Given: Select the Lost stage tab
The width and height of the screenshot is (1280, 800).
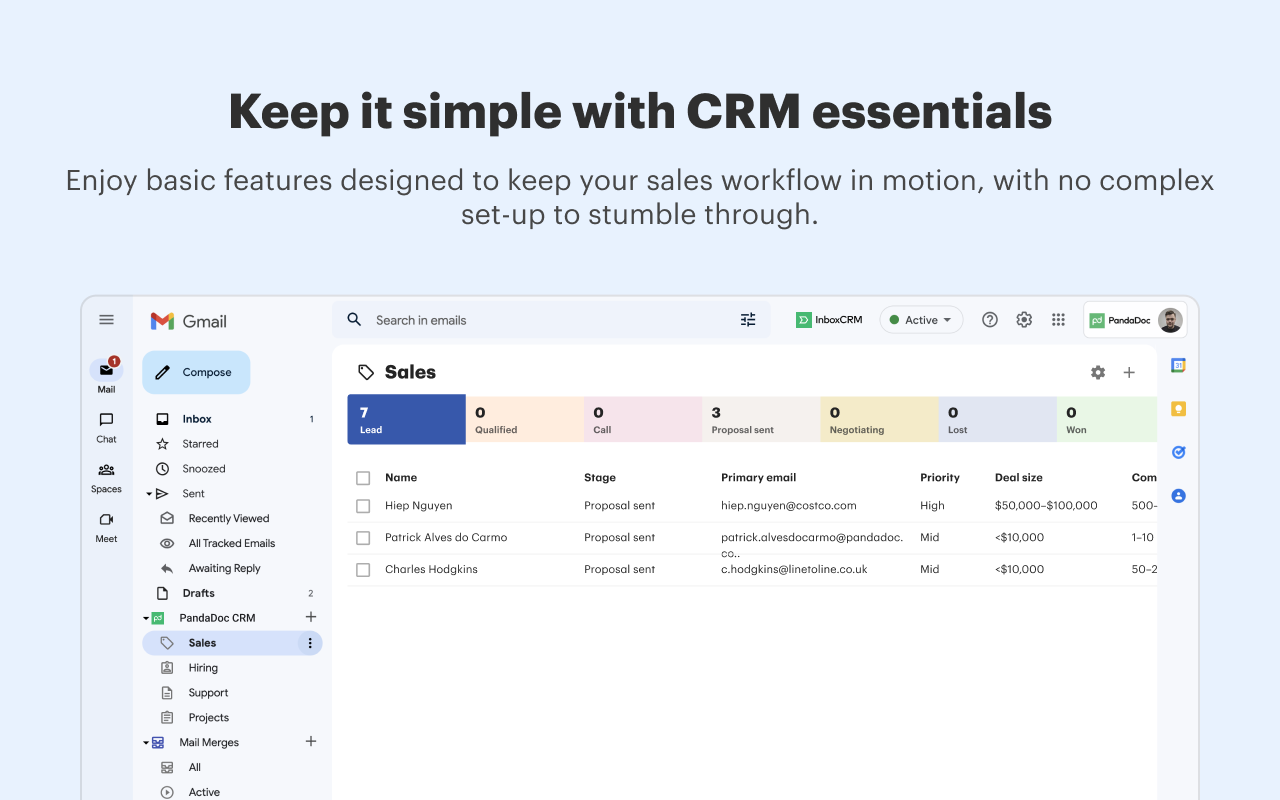Looking at the screenshot, I should pyautogui.click(x=997, y=419).
